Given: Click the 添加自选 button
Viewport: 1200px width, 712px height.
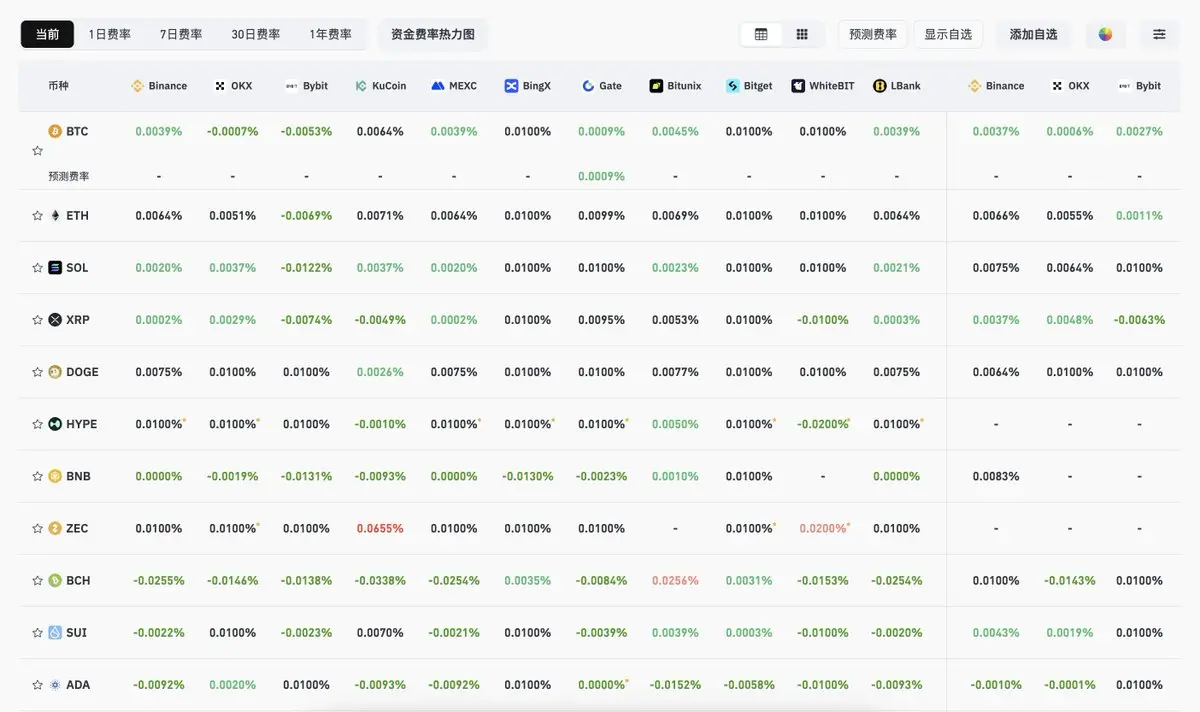Looking at the screenshot, I should pyautogui.click(x=1033, y=34).
